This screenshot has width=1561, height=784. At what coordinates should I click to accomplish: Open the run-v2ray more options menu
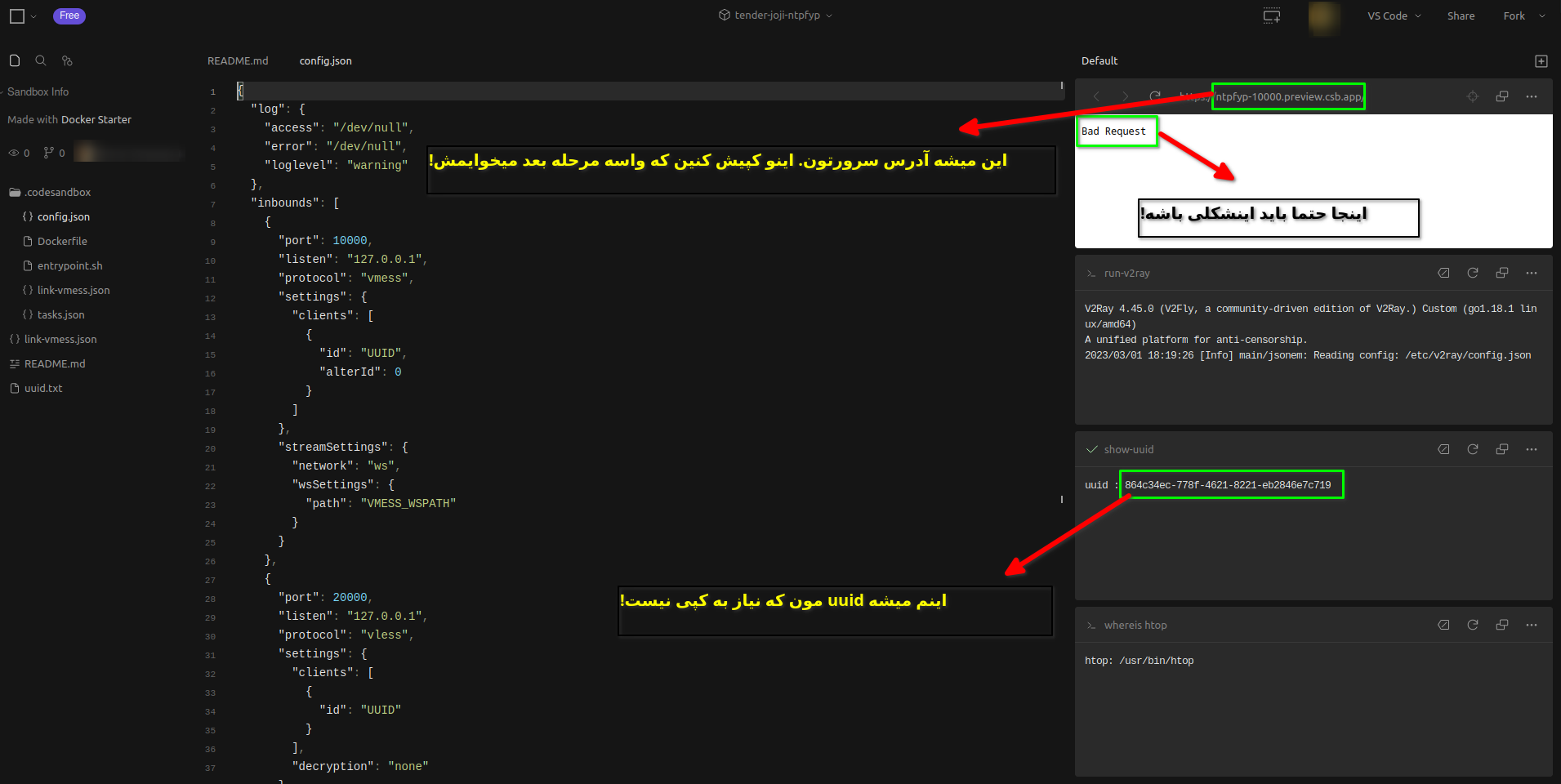tap(1532, 273)
